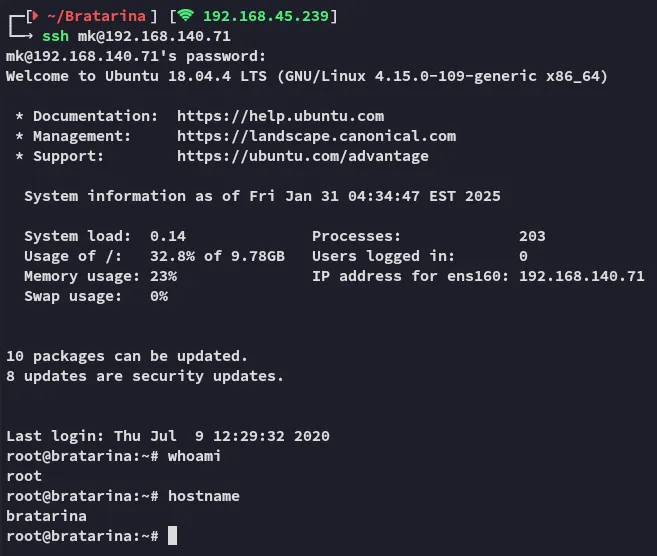657x556 pixels.
Task: Open the landscape.canonical.com management link
Action: [316, 136]
